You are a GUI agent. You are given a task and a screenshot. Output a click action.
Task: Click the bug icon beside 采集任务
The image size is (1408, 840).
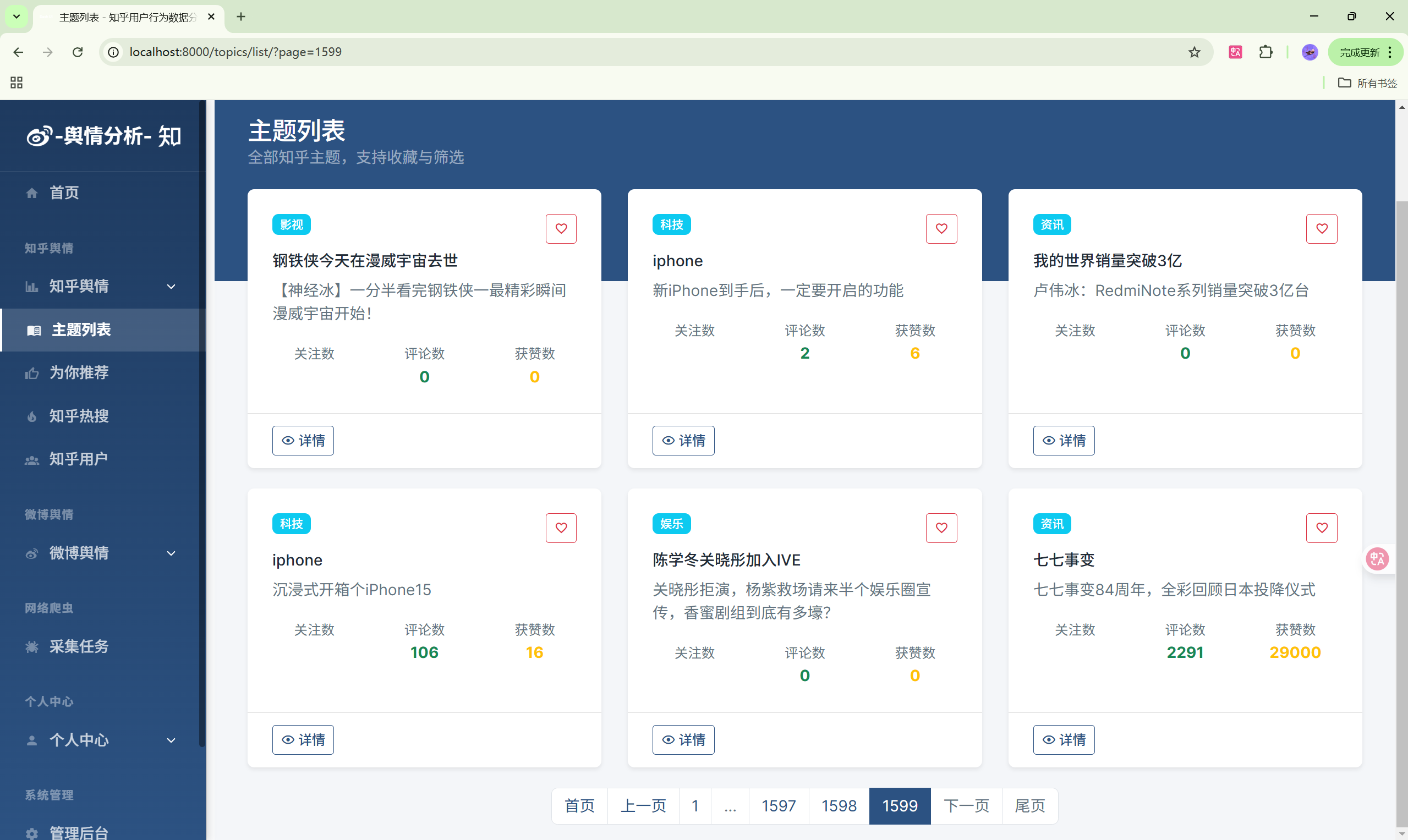(x=32, y=646)
